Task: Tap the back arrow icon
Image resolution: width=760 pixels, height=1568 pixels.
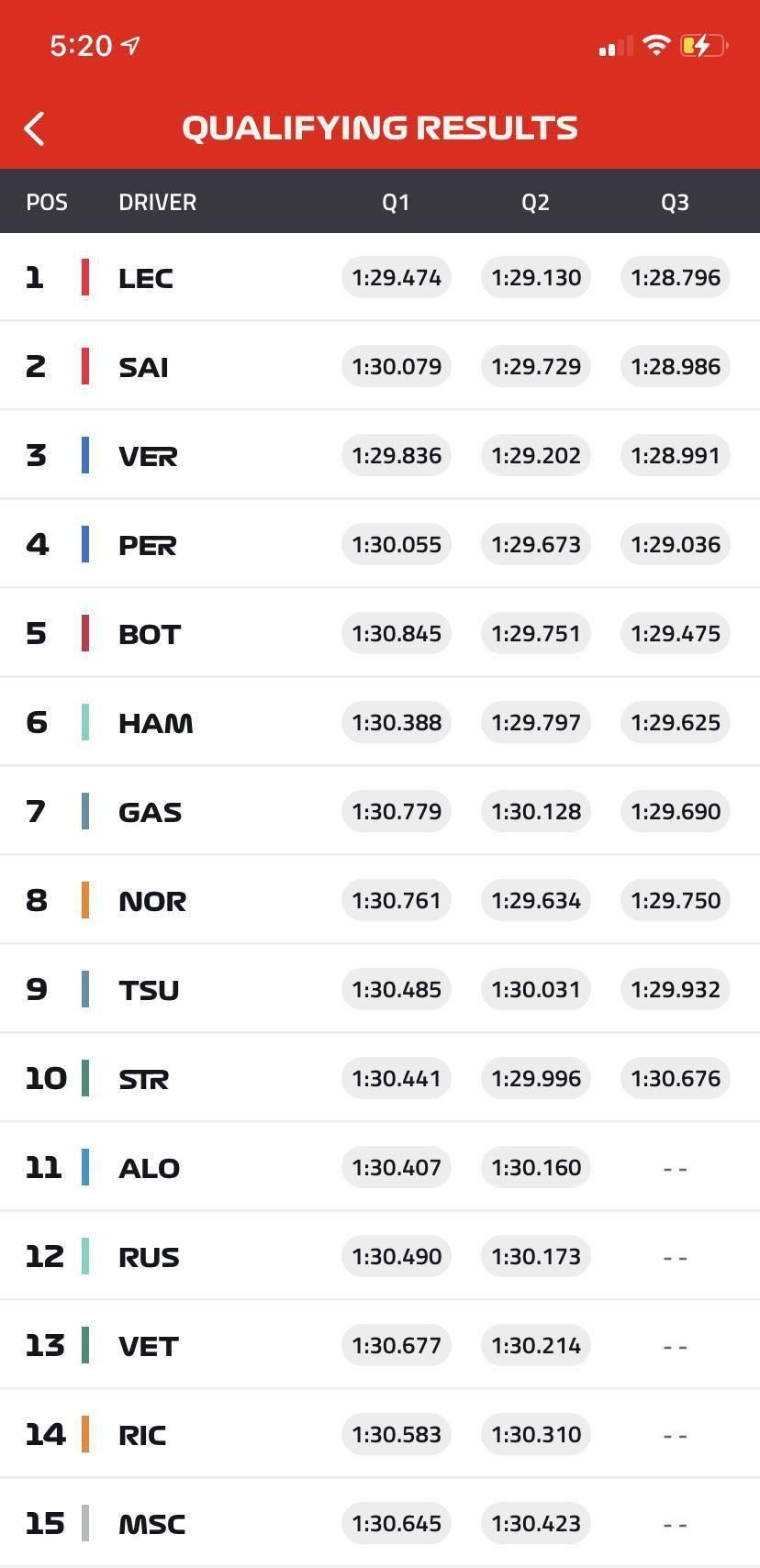Action: point(35,128)
